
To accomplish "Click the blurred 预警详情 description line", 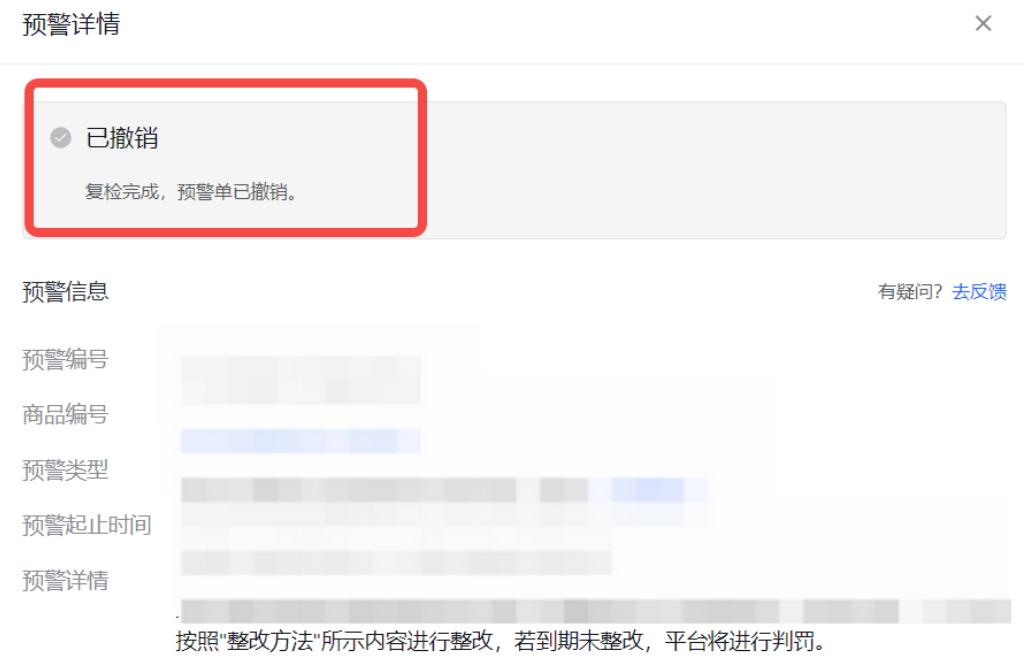I will click(x=596, y=611).
